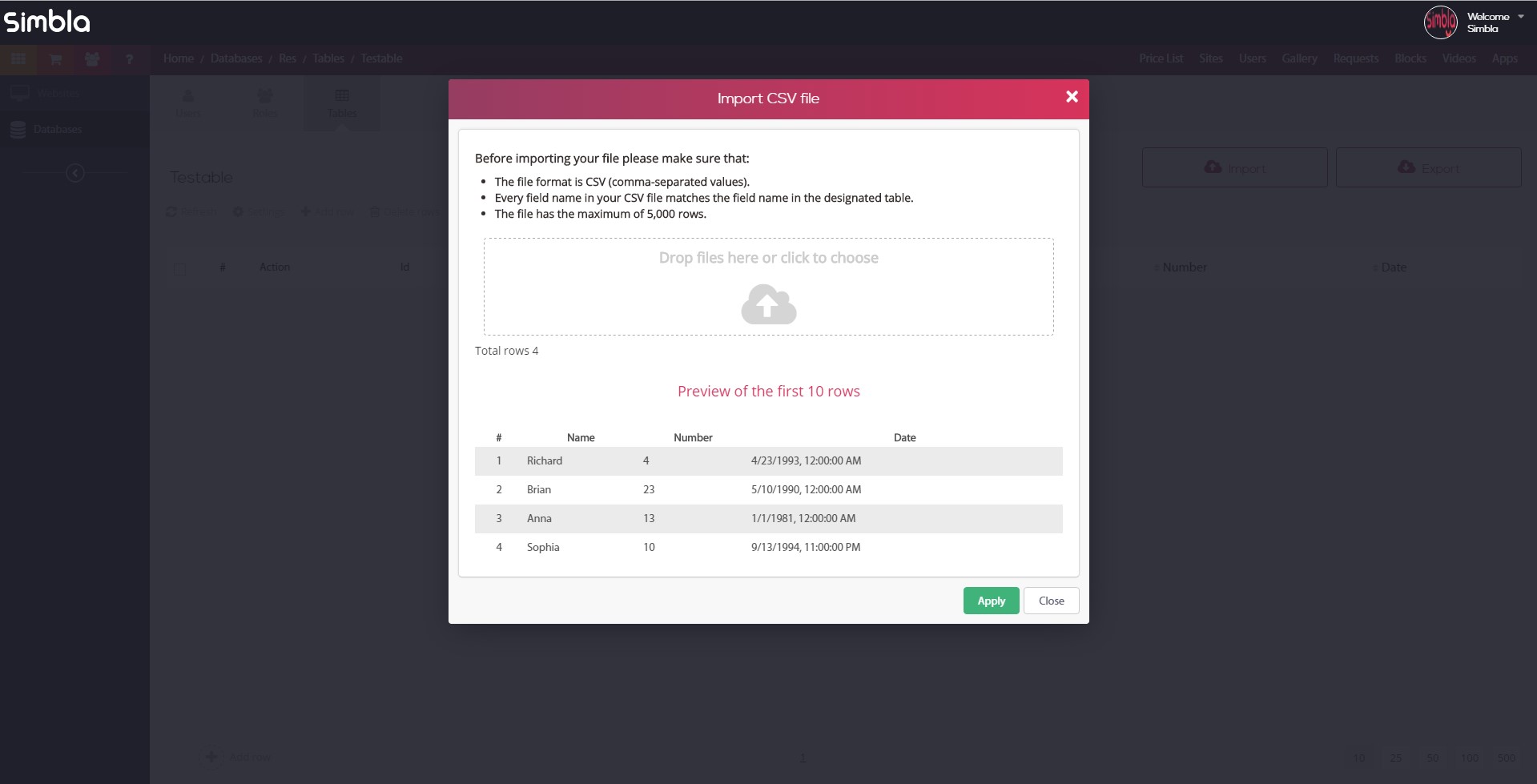Apply the CSV import

[x=991, y=601]
